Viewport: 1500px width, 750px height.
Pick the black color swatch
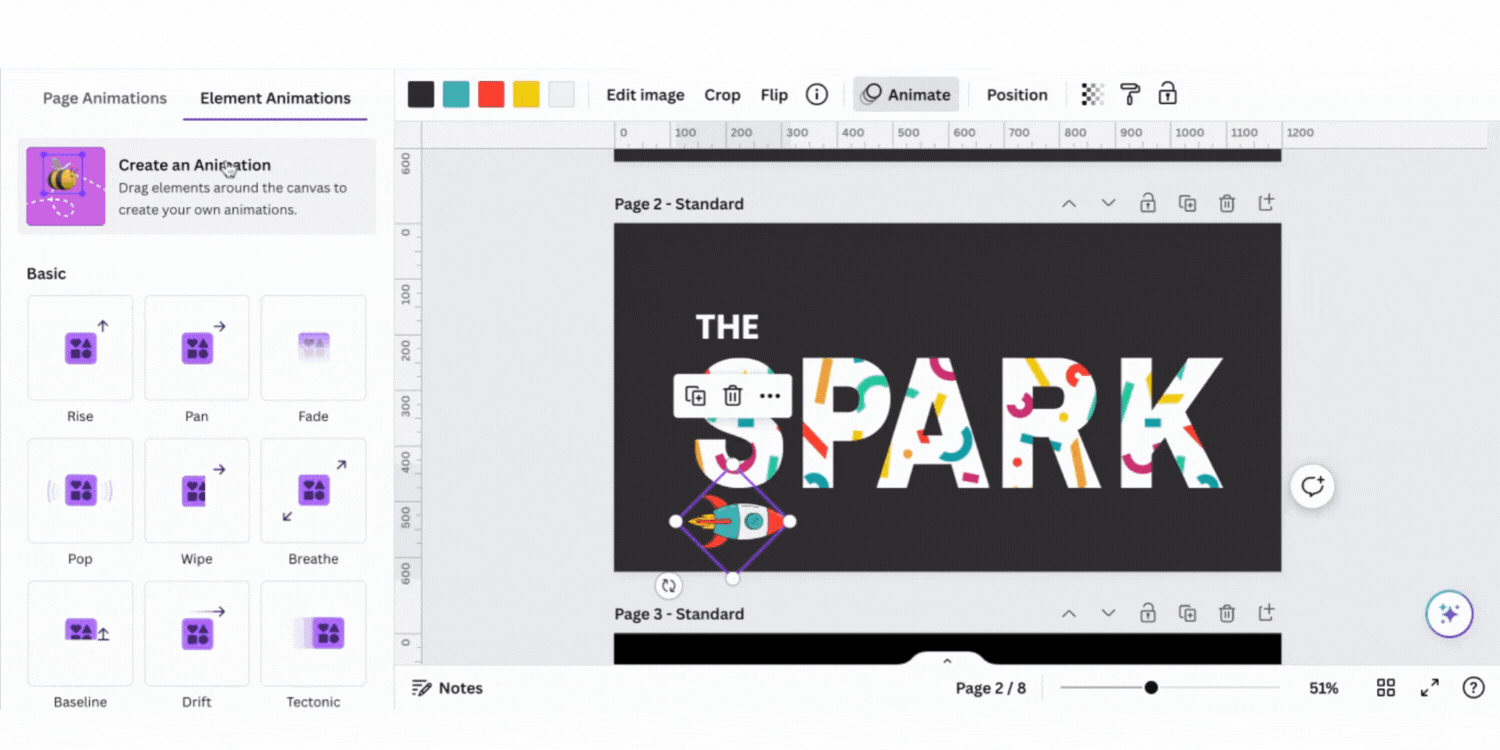click(421, 95)
